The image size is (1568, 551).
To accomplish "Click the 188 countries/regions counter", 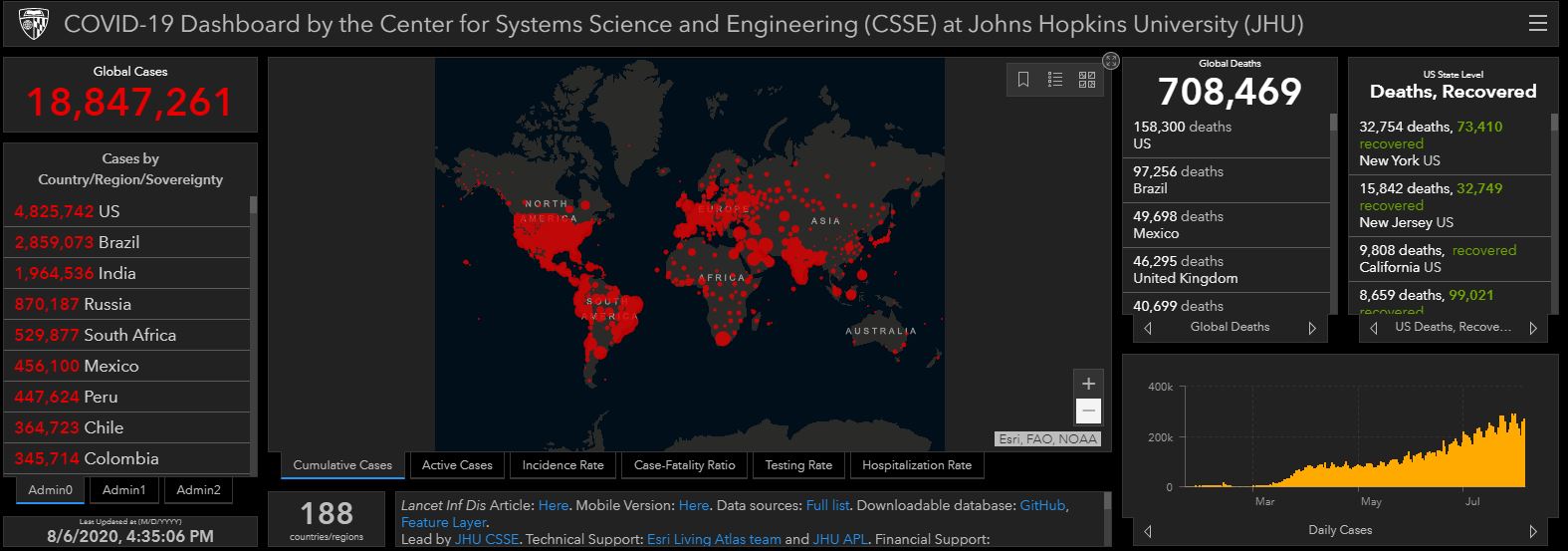I will (x=327, y=519).
